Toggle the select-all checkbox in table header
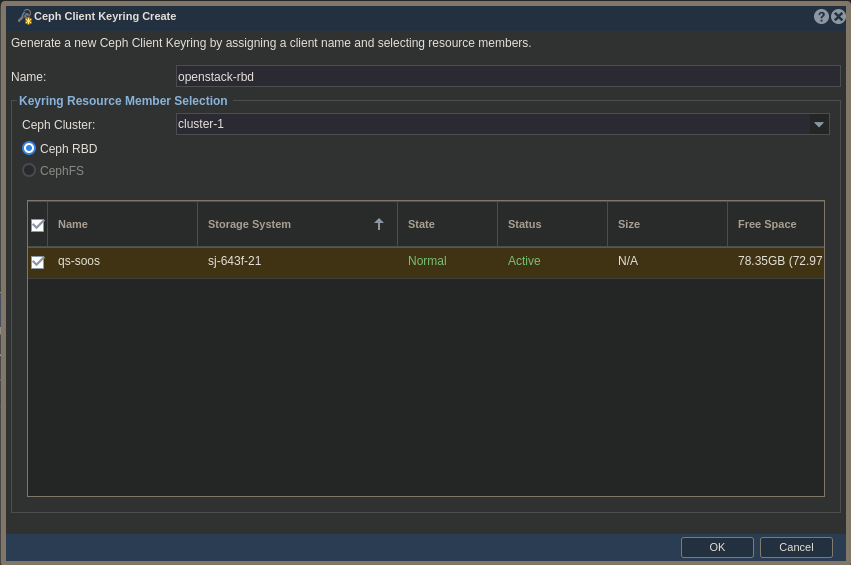This screenshot has height=565, width=851. pyautogui.click(x=38, y=225)
